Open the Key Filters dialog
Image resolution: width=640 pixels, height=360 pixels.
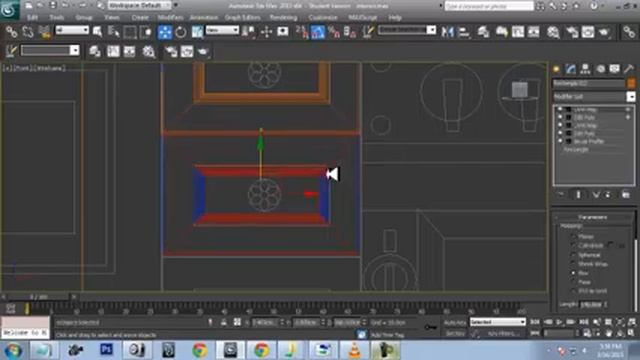503,333
